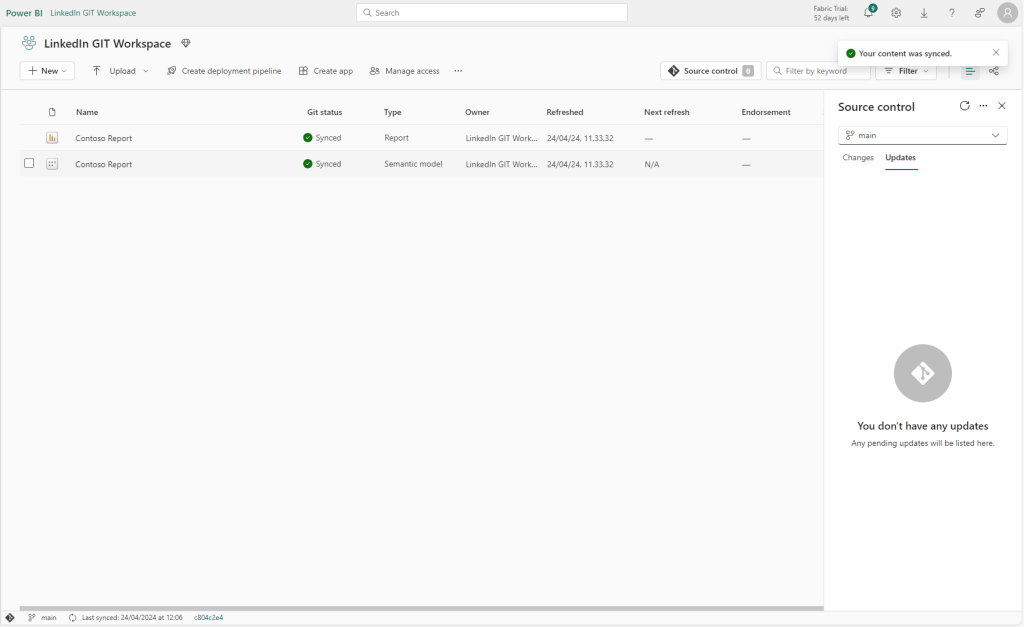Open the Upload dropdown menu
Image resolution: width=1024 pixels, height=627 pixels.
point(120,71)
